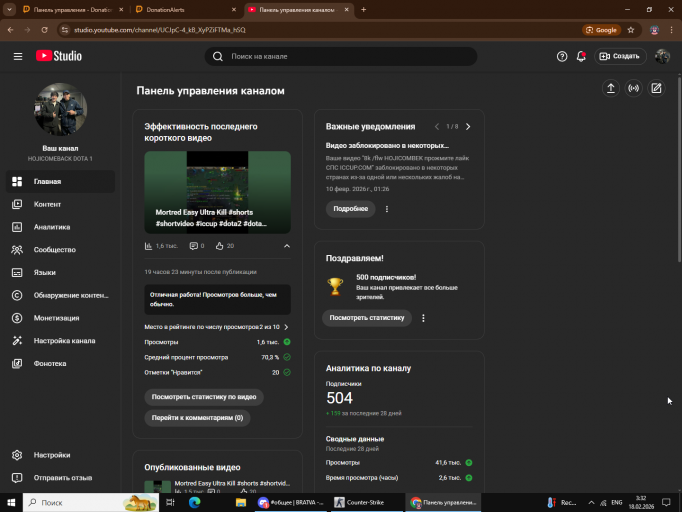
Task: Click Посмотреть статистику по видео button
Action: [x=204, y=397]
